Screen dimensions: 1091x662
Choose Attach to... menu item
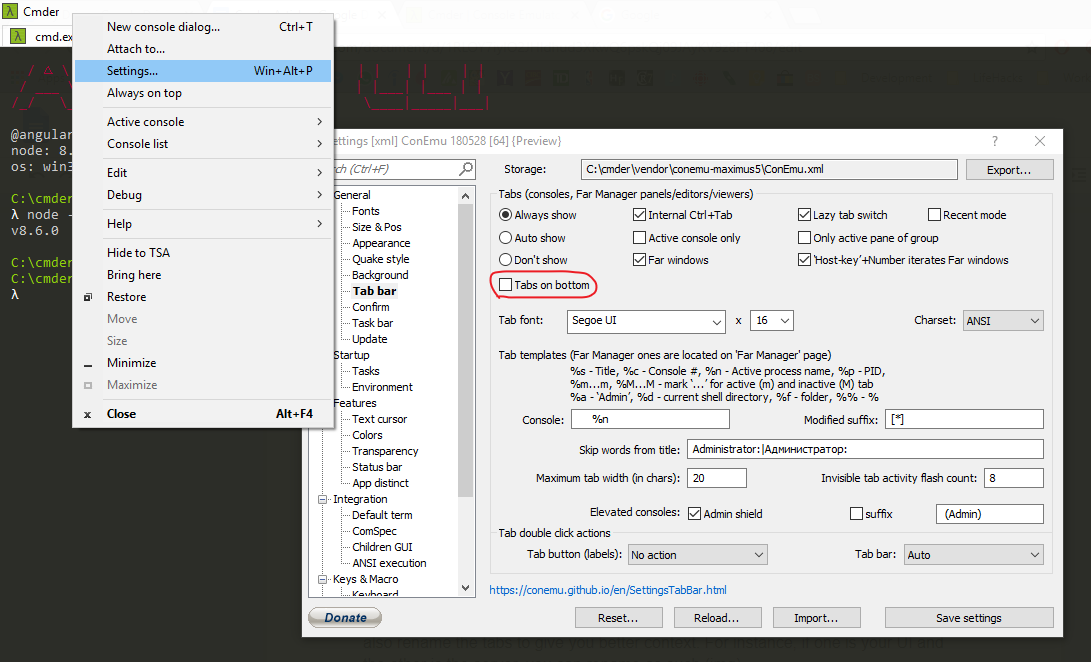[203, 49]
